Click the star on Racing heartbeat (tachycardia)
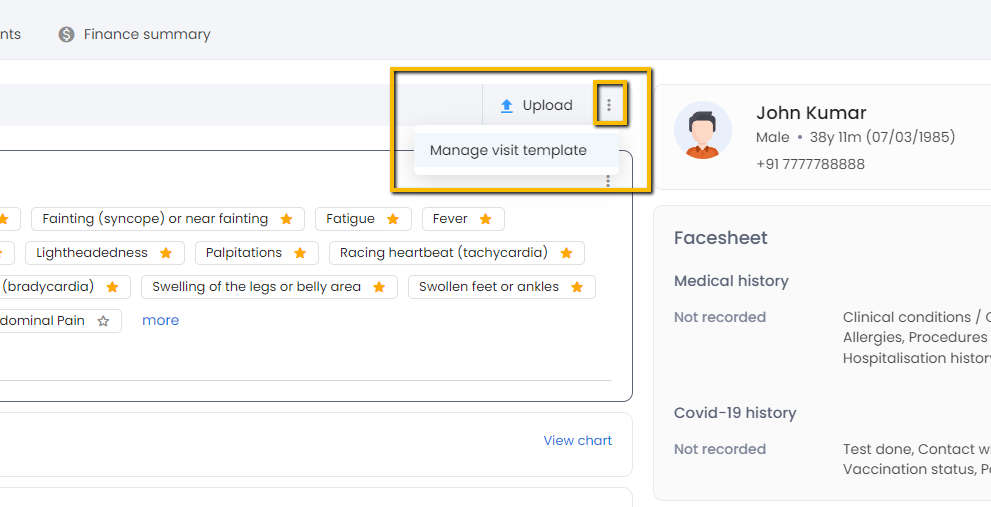Viewport: 991px width, 507px height. [x=566, y=253]
